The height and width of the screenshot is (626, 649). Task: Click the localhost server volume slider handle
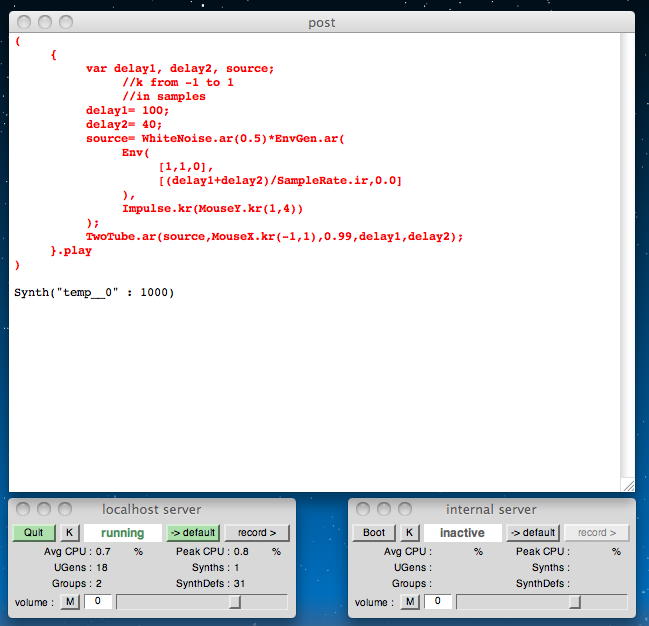(235, 602)
